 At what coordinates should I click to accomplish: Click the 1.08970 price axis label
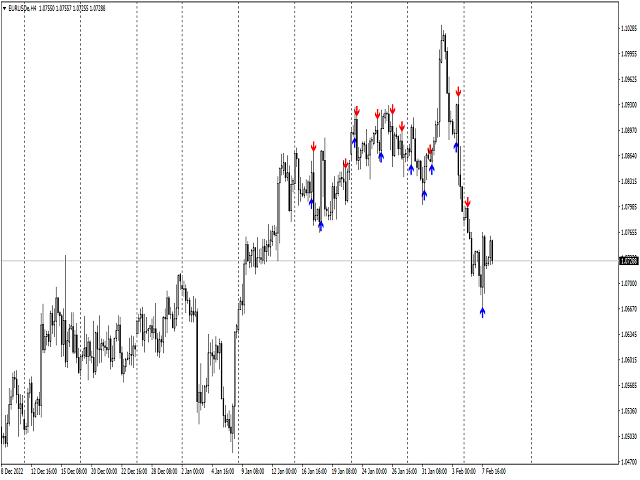coord(629,130)
